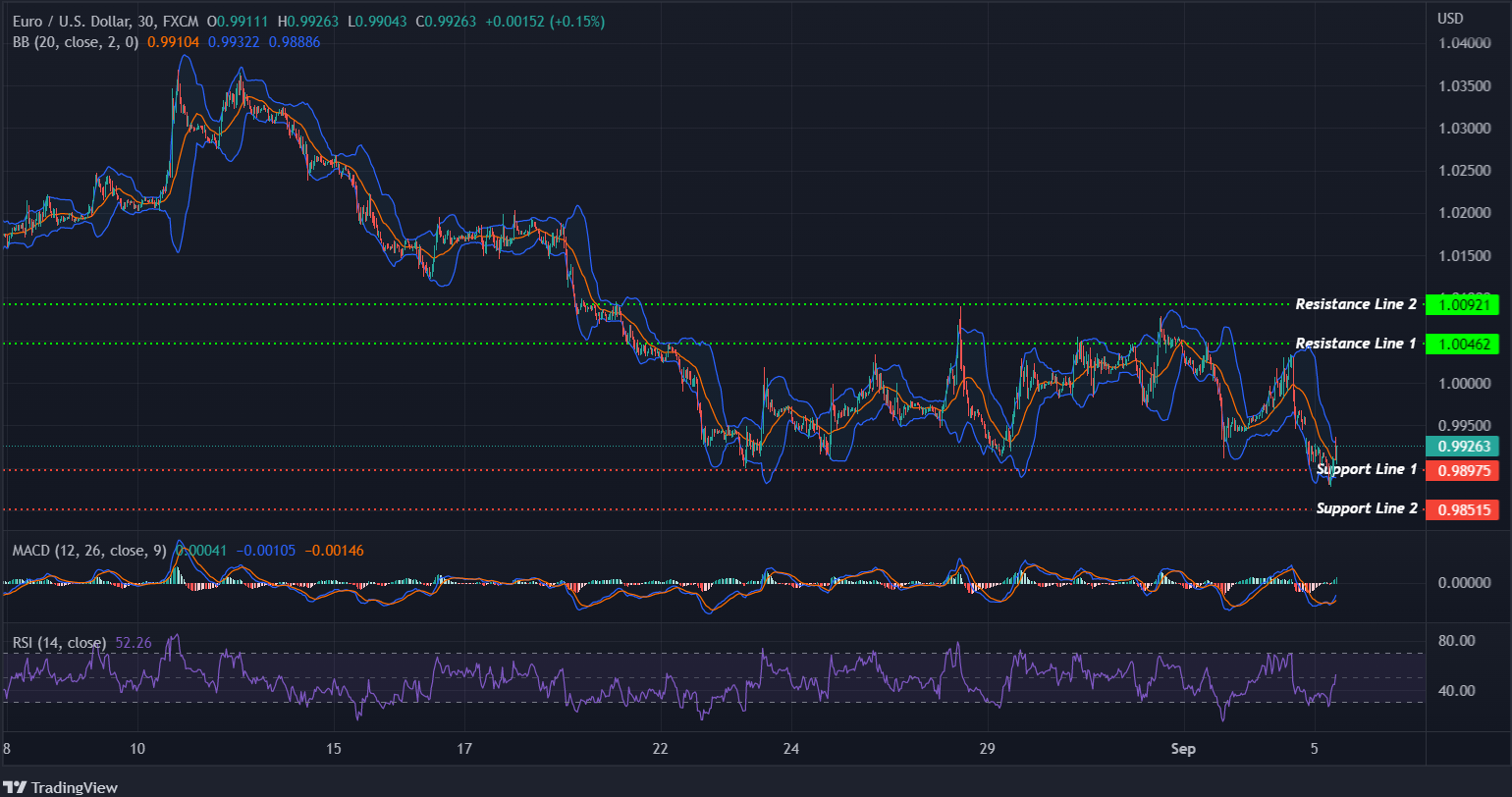Click the RSI 80.00 scale label
Image resolution: width=1512 pixels, height=797 pixels.
click(x=1456, y=642)
